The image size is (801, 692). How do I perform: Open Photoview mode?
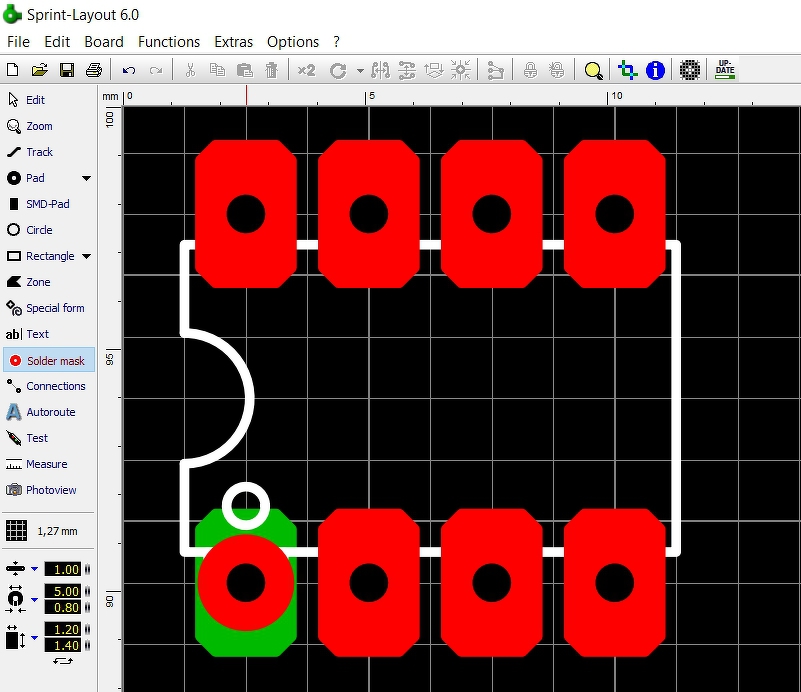pos(49,490)
